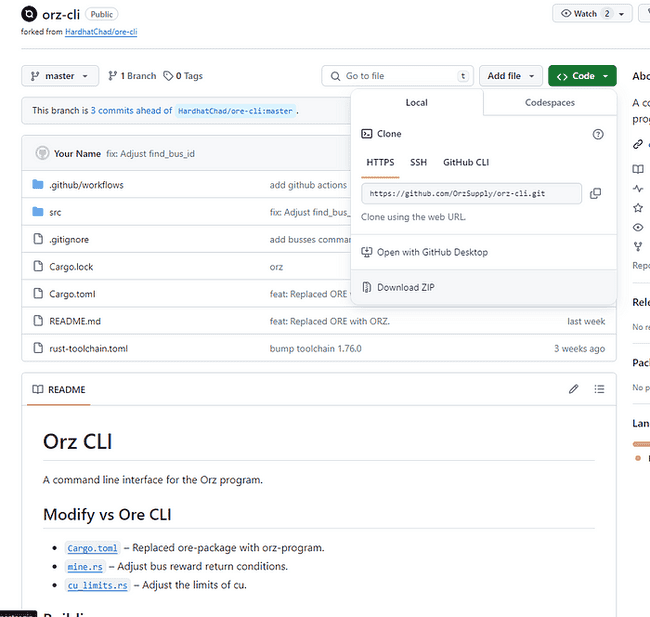650x617 pixels.
Task: Click the book icon beside README heading
Action: [38, 389]
